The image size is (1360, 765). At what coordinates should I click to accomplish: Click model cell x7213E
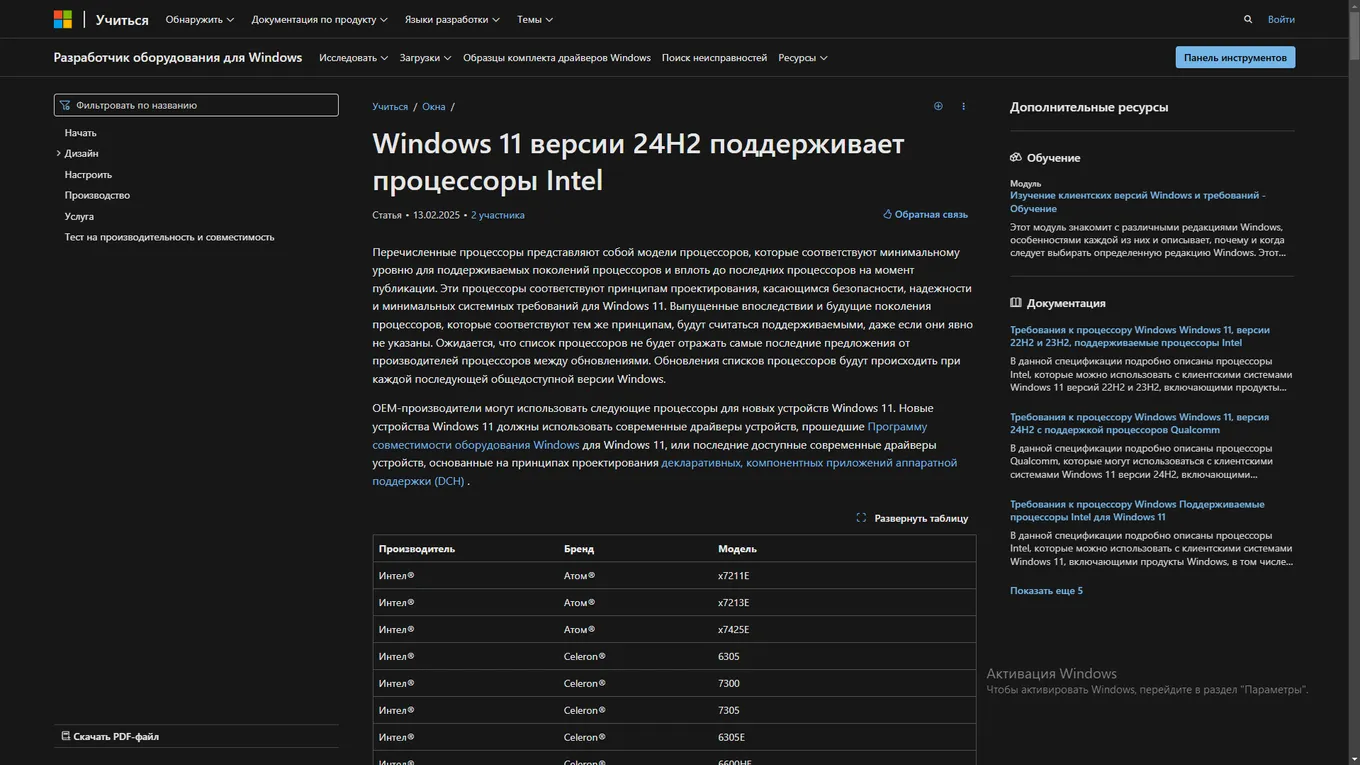point(734,603)
